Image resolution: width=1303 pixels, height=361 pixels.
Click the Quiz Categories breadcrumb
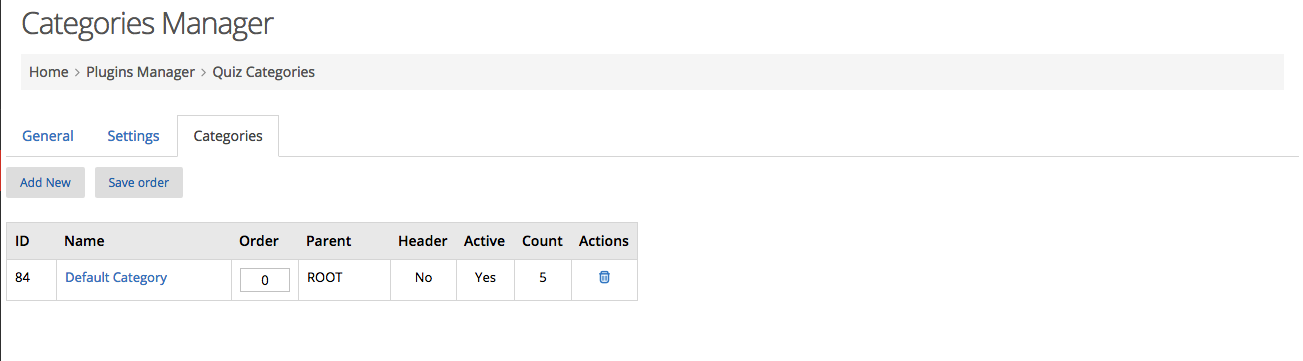point(264,72)
